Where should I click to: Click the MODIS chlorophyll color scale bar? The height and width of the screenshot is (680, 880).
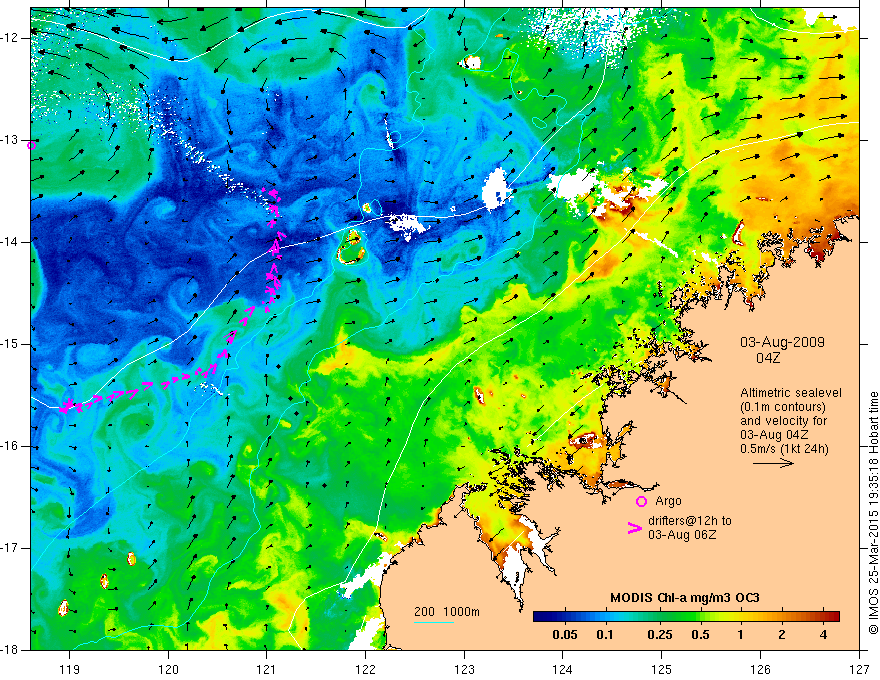686,617
